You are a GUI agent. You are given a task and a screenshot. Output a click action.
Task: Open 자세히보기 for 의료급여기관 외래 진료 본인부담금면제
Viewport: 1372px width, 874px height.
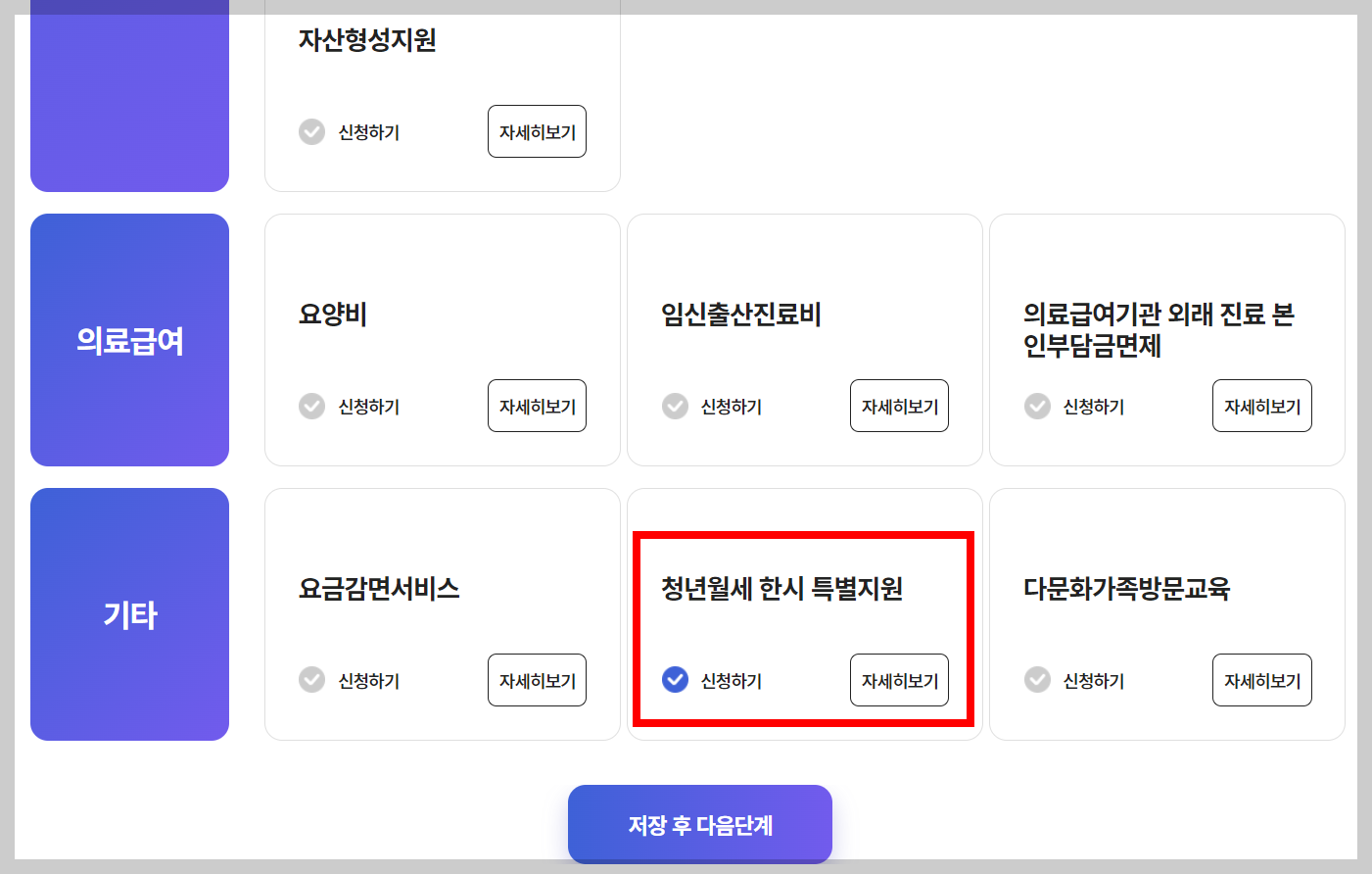coord(1261,406)
